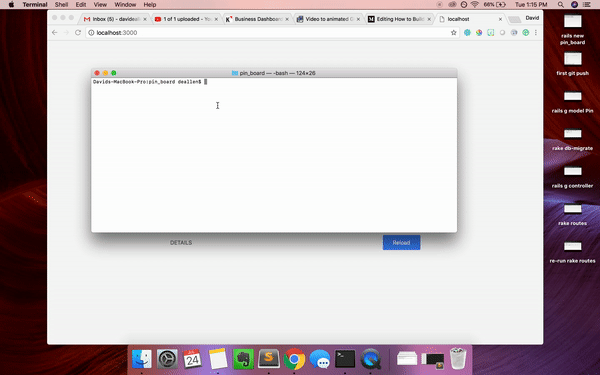Click Chrome's back arrow button
This screenshot has height=375, width=600.
(55, 33)
